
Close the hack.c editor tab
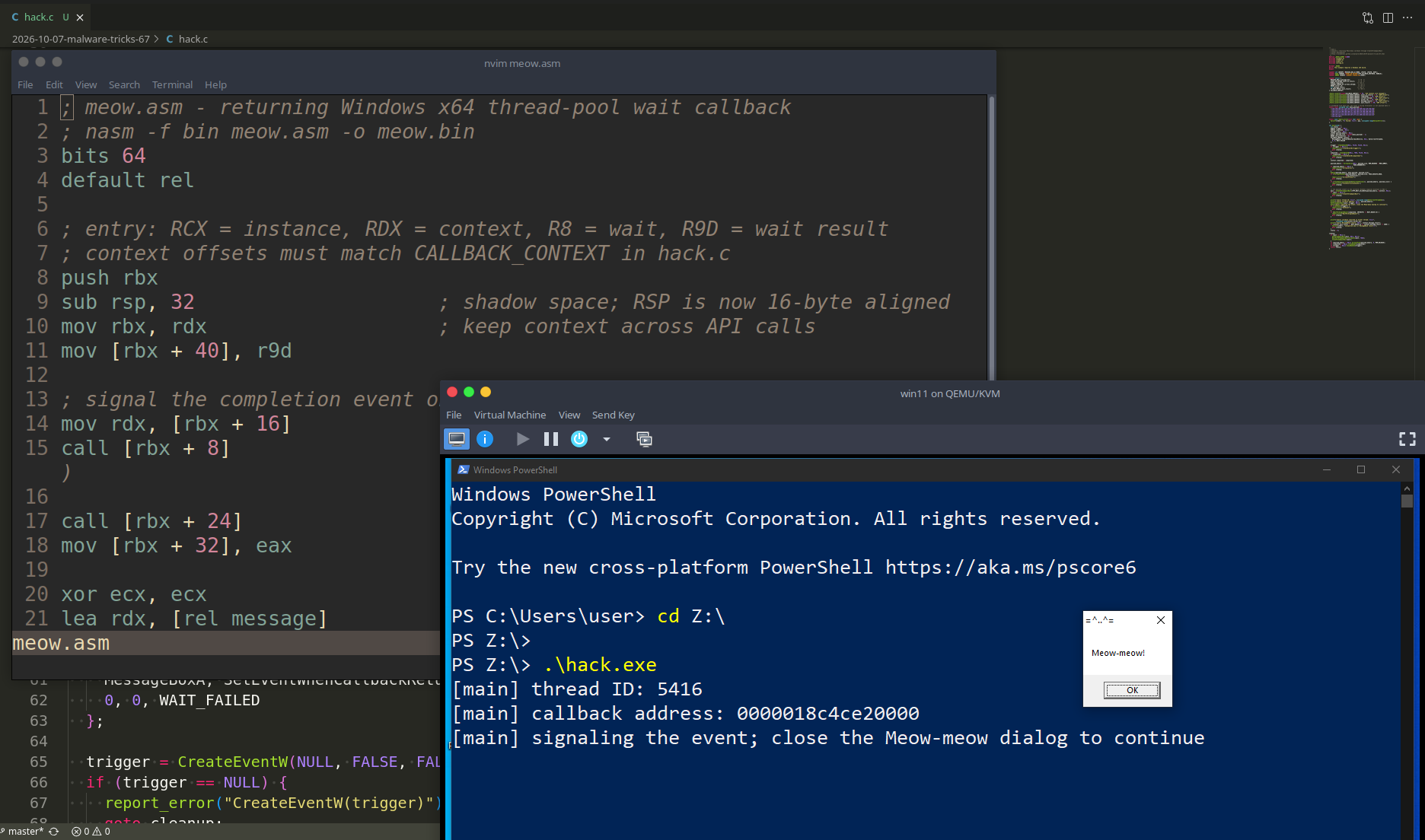click(x=80, y=17)
